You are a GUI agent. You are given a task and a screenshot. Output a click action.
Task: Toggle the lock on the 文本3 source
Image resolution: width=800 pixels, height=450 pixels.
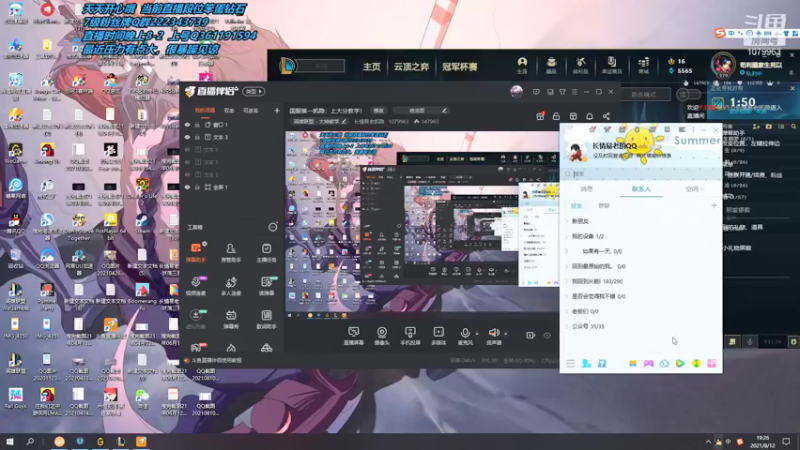coord(197,137)
